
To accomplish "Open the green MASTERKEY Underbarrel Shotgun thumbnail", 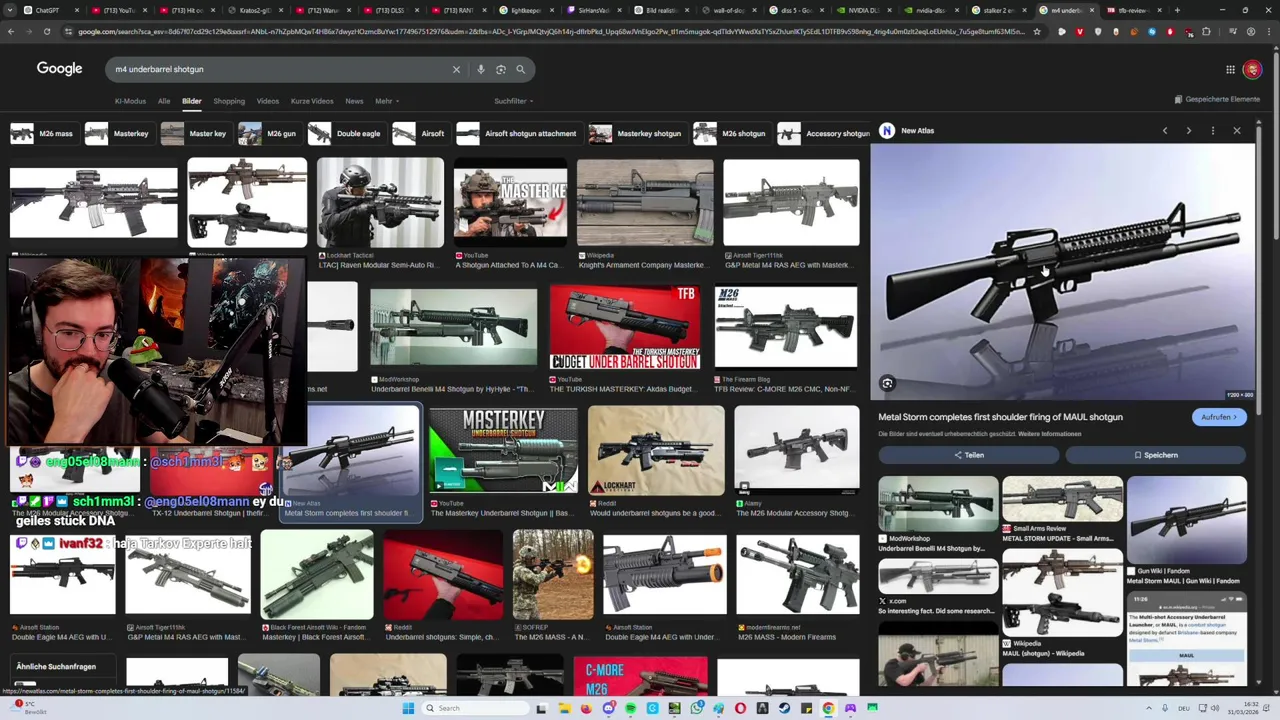I will pos(503,451).
